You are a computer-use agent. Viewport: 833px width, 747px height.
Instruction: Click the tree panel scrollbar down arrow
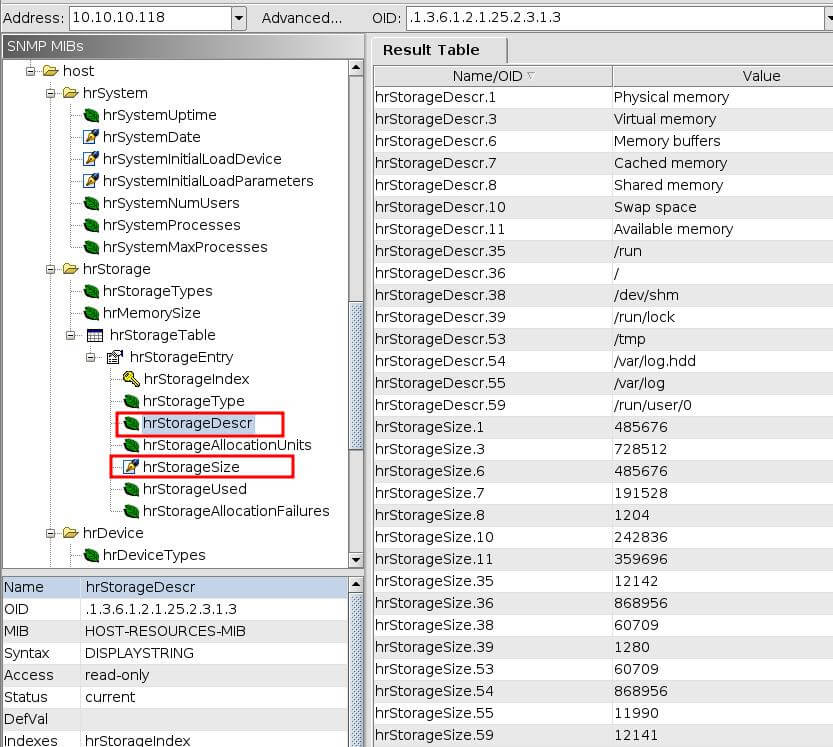(x=357, y=557)
